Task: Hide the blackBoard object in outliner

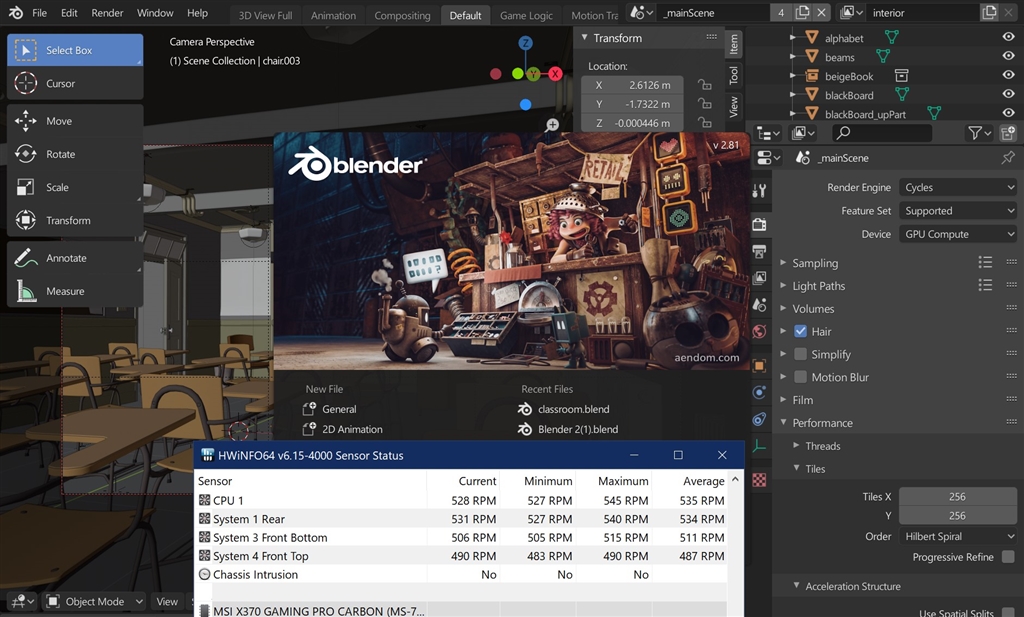Action: click(x=1008, y=95)
